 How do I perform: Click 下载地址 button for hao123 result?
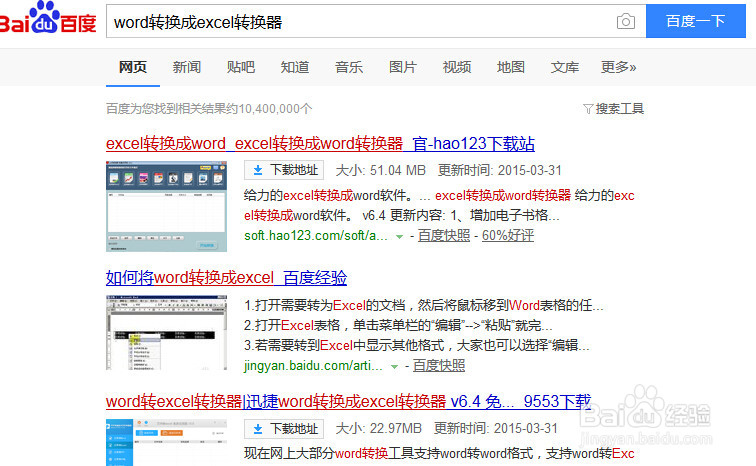(284, 170)
